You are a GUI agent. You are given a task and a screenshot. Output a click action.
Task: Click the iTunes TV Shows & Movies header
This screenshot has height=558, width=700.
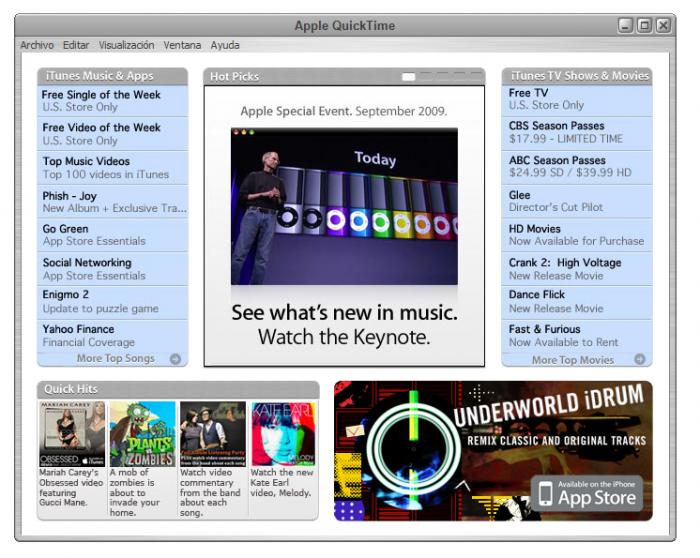[x=577, y=76]
